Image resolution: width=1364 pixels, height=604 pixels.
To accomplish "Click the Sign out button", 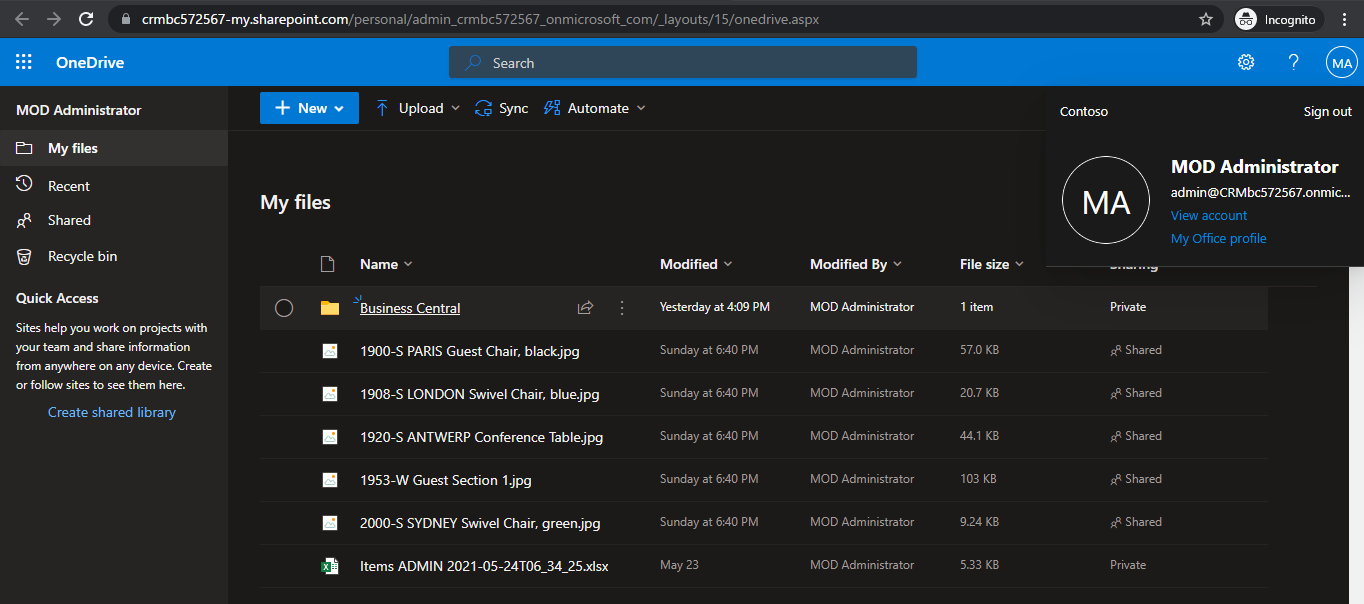I will [x=1327, y=111].
